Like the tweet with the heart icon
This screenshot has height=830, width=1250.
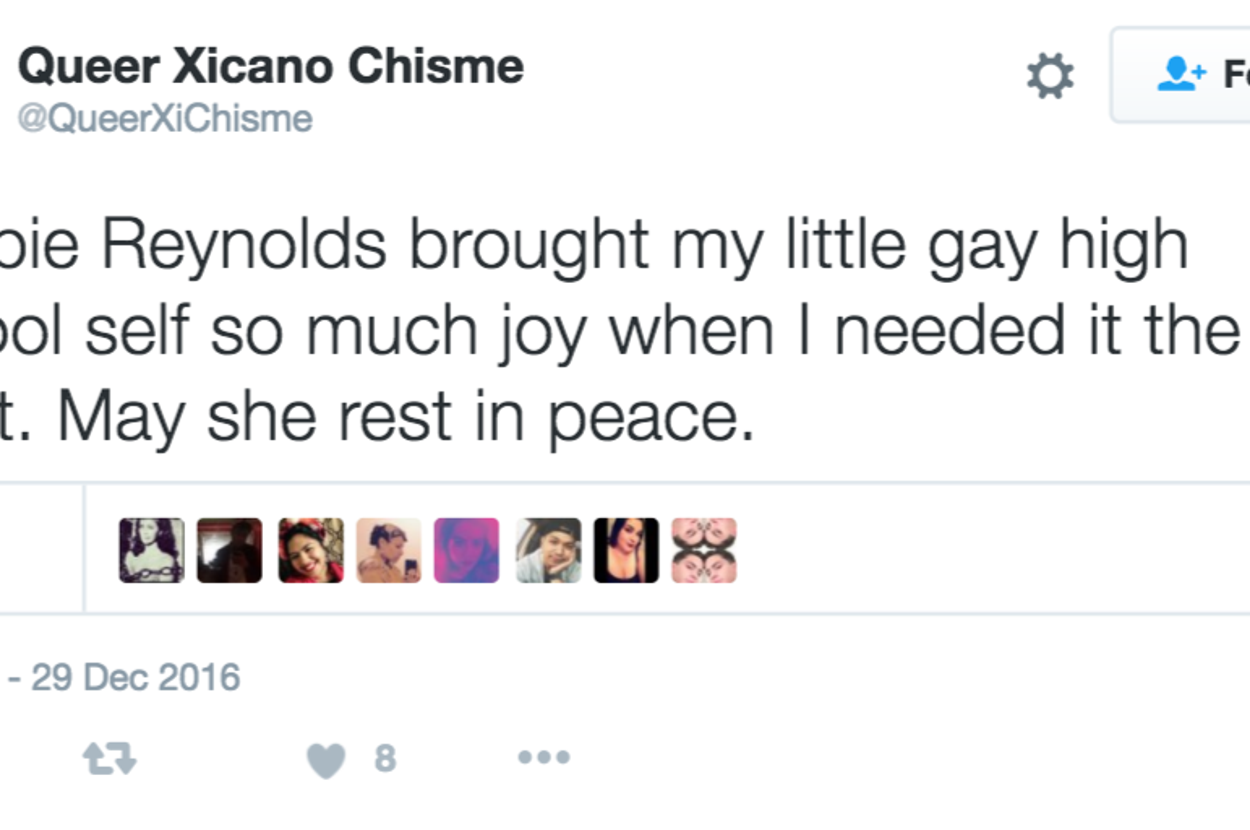326,761
